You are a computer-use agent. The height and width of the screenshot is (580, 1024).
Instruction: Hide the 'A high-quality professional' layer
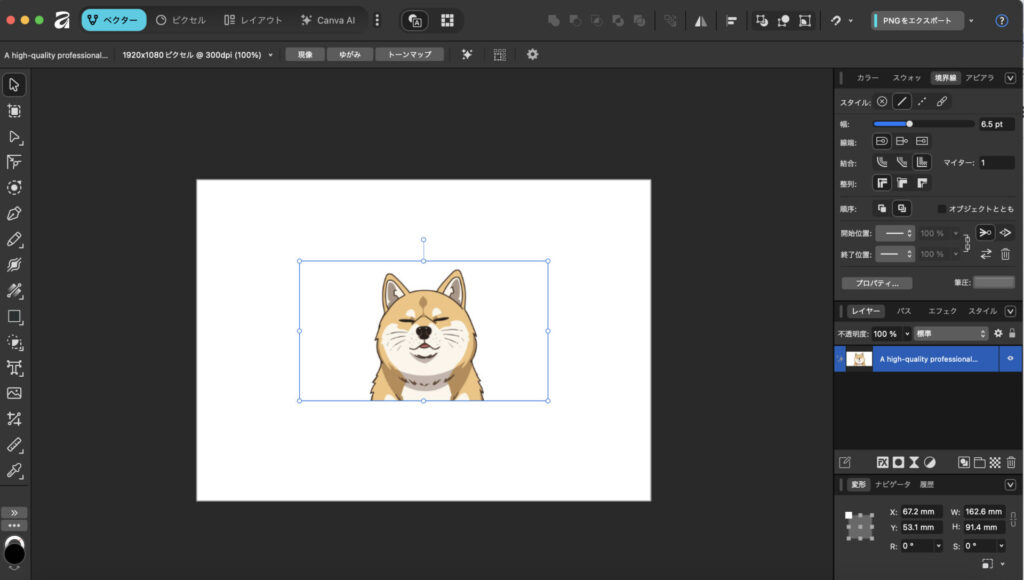(x=1010, y=358)
